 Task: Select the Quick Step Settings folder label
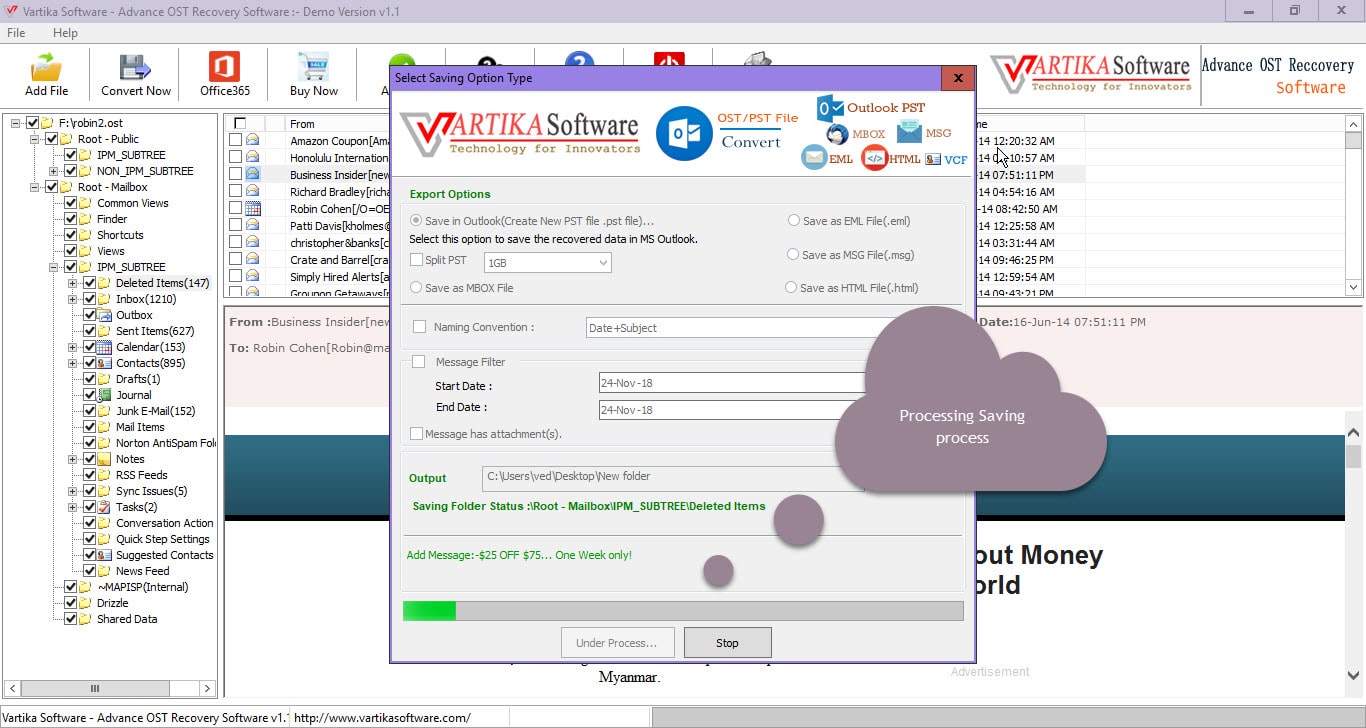(162, 539)
